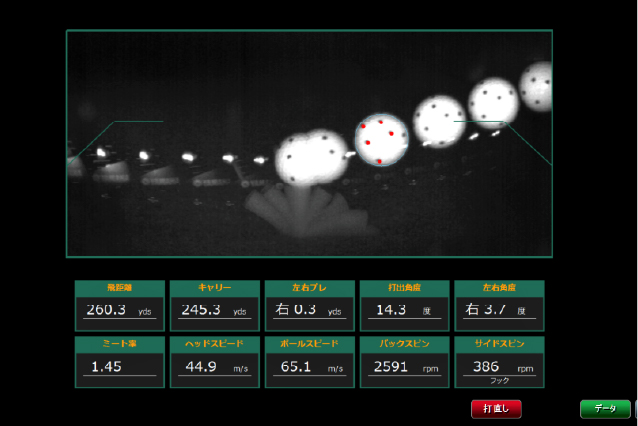Click the ボールスピード 65.1 m/s panel
The width and height of the screenshot is (638, 426).
click(x=308, y=361)
